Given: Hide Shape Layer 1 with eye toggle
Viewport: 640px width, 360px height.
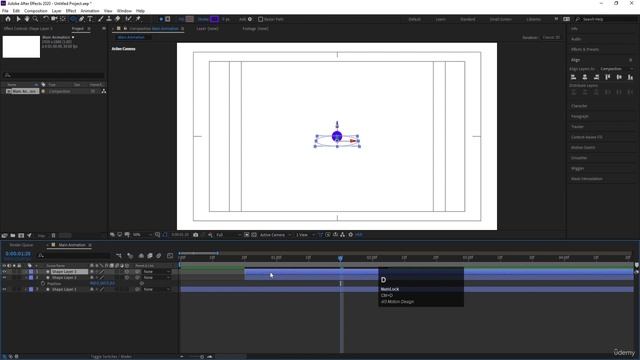Looking at the screenshot, I should (4, 289).
